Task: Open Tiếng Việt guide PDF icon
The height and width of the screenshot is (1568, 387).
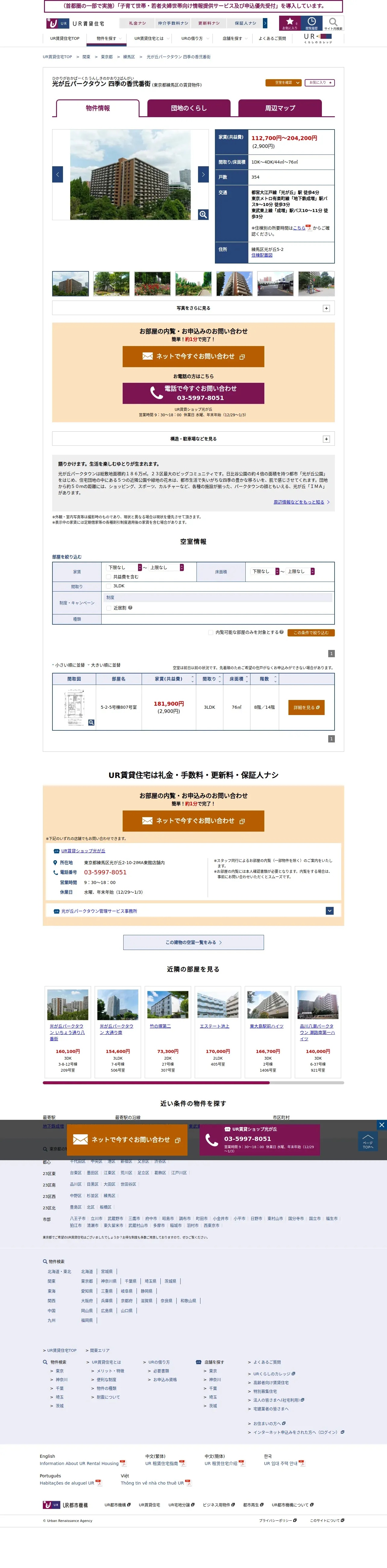Action: 188,1483
